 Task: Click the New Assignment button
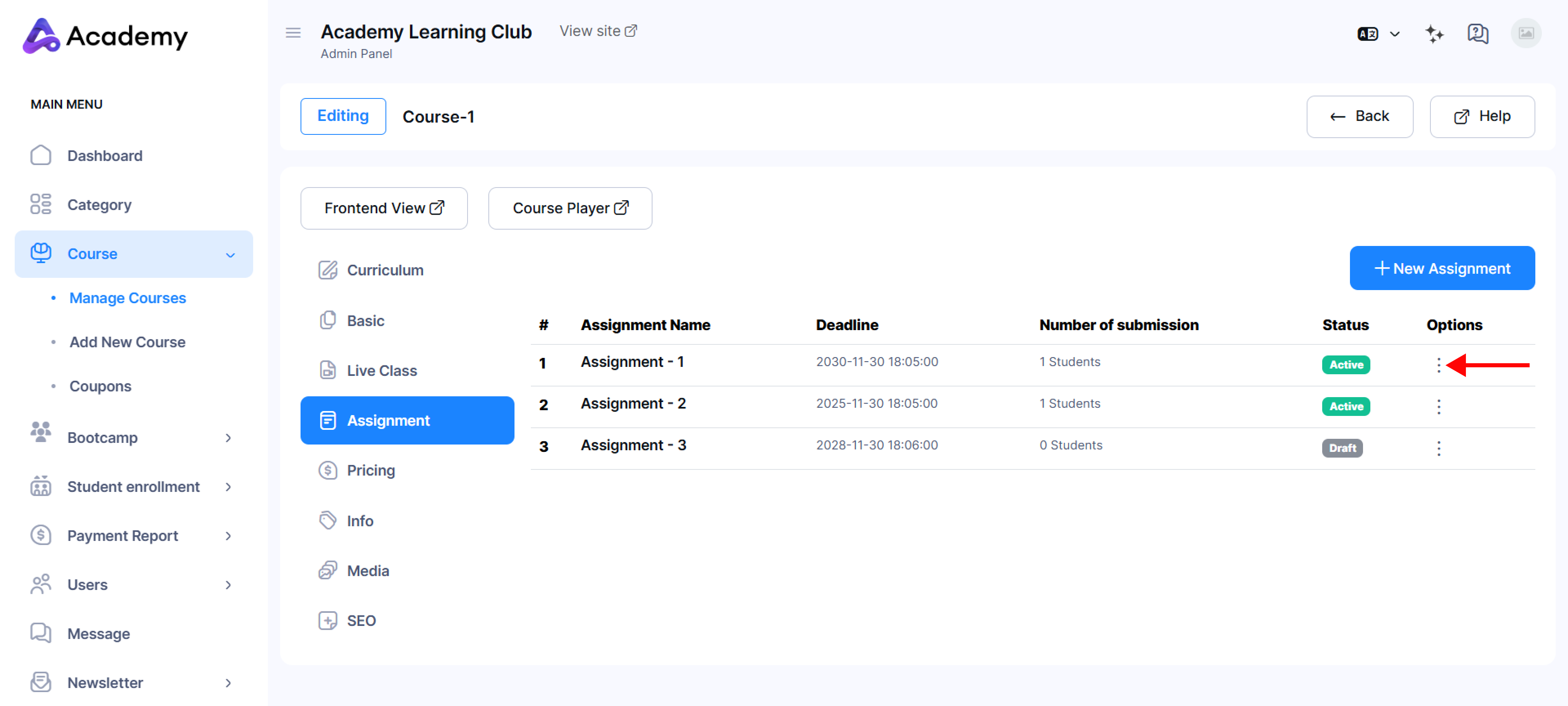pyautogui.click(x=1441, y=268)
